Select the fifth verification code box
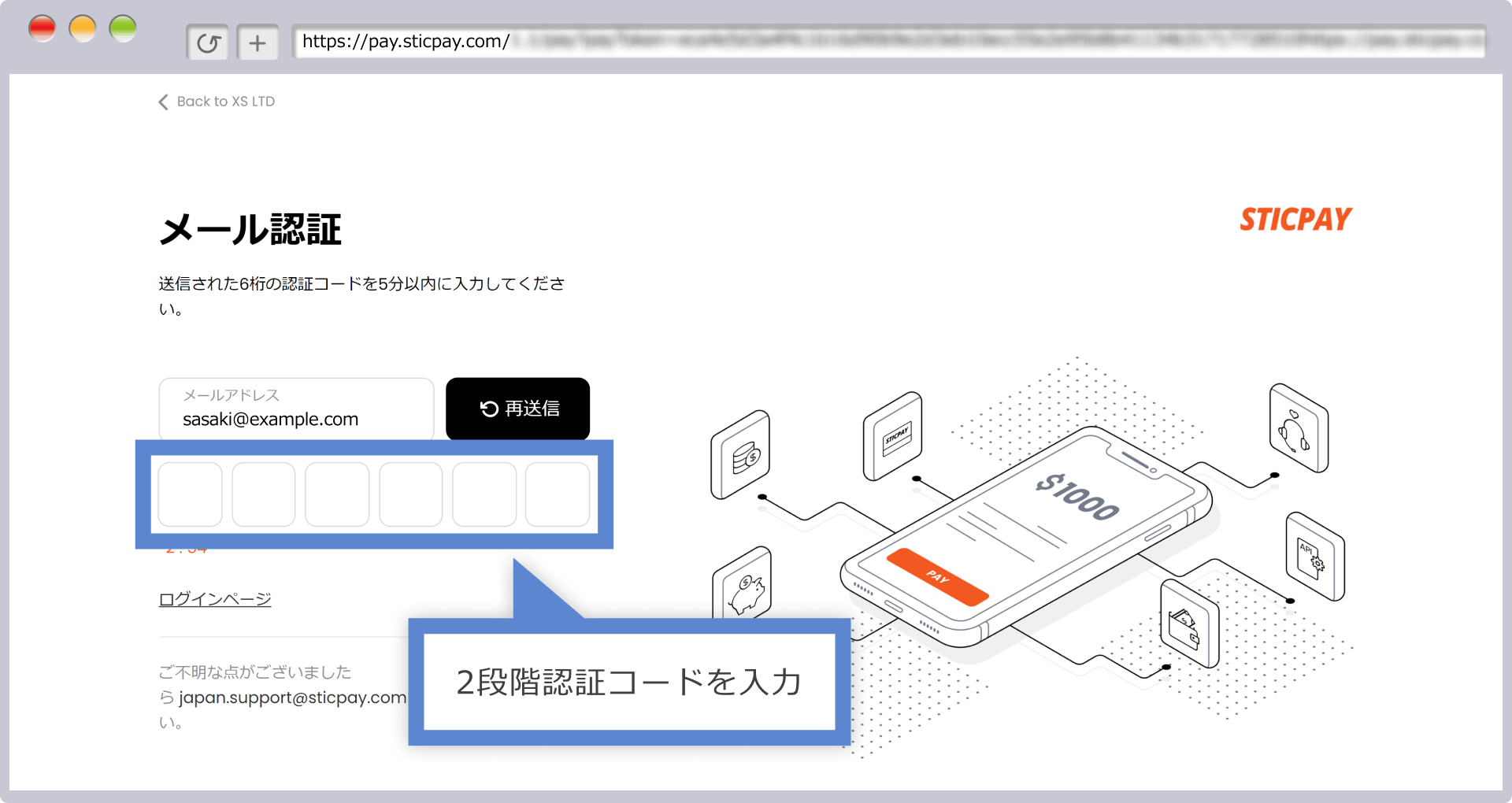Viewport: 1512px width, 803px height. click(x=484, y=494)
